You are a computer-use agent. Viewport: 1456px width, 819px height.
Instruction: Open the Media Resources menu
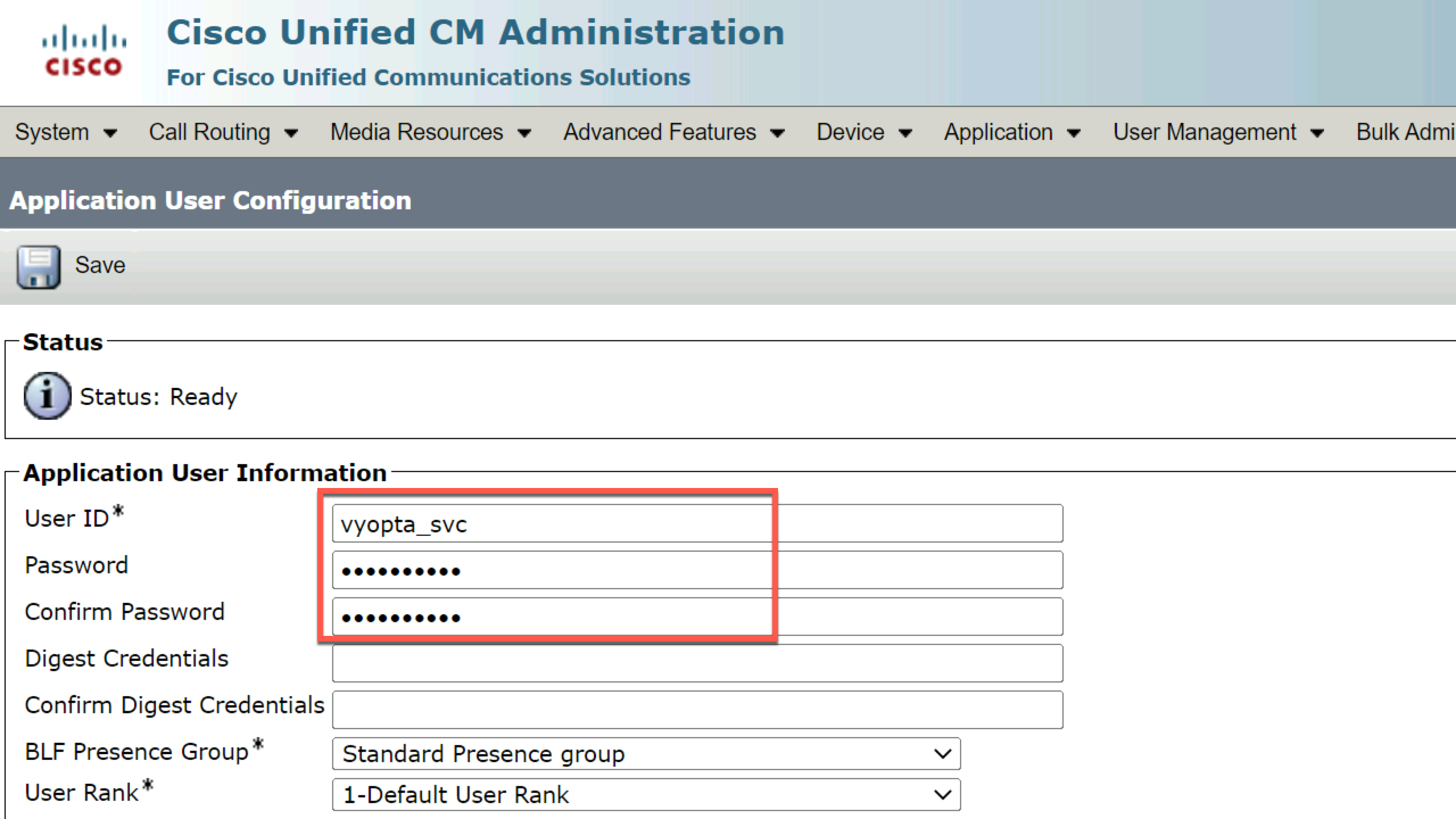click(431, 132)
